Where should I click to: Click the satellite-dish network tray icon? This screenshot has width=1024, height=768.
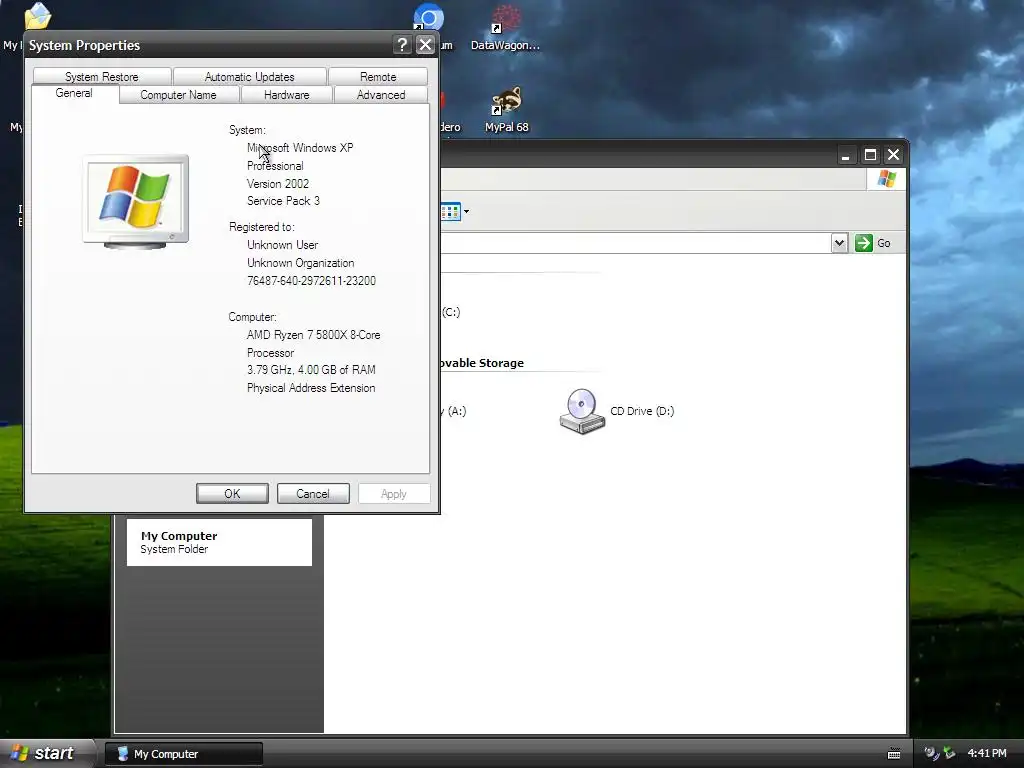tap(932, 754)
